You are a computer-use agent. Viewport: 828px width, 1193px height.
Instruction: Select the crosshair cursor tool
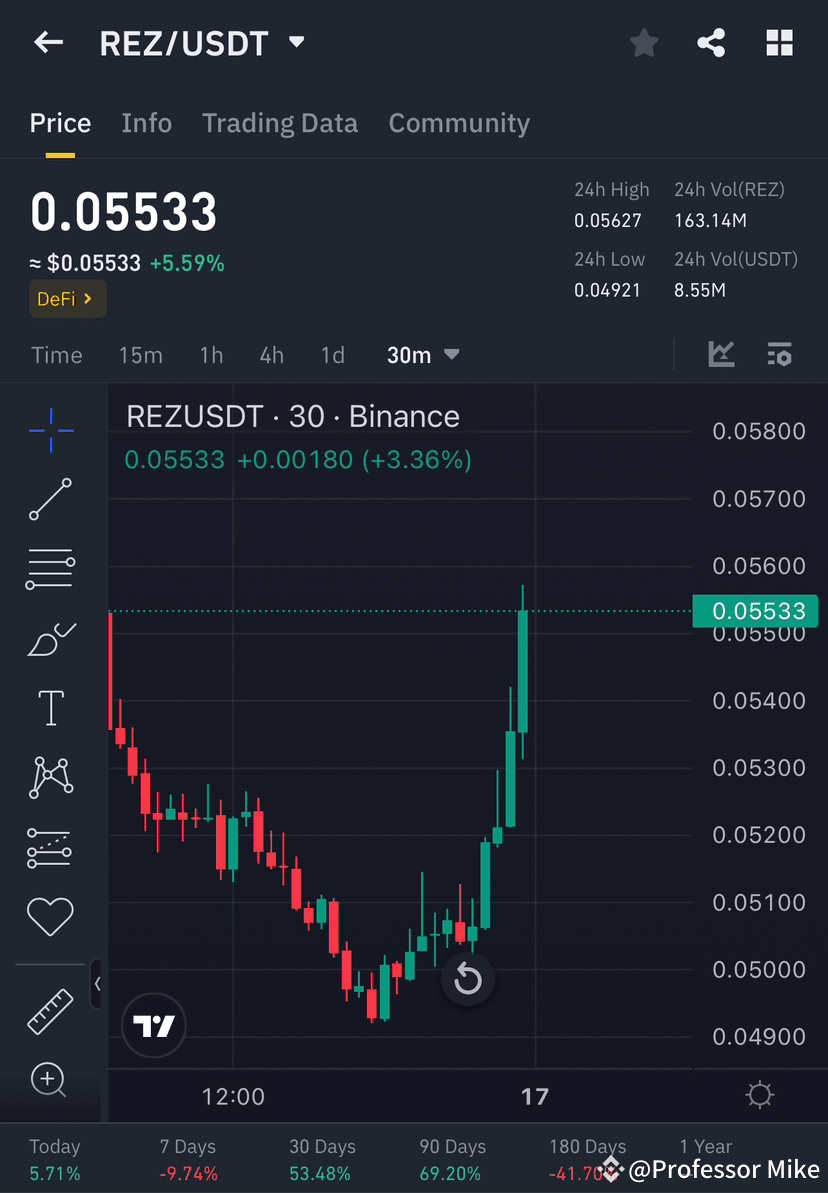[50, 428]
